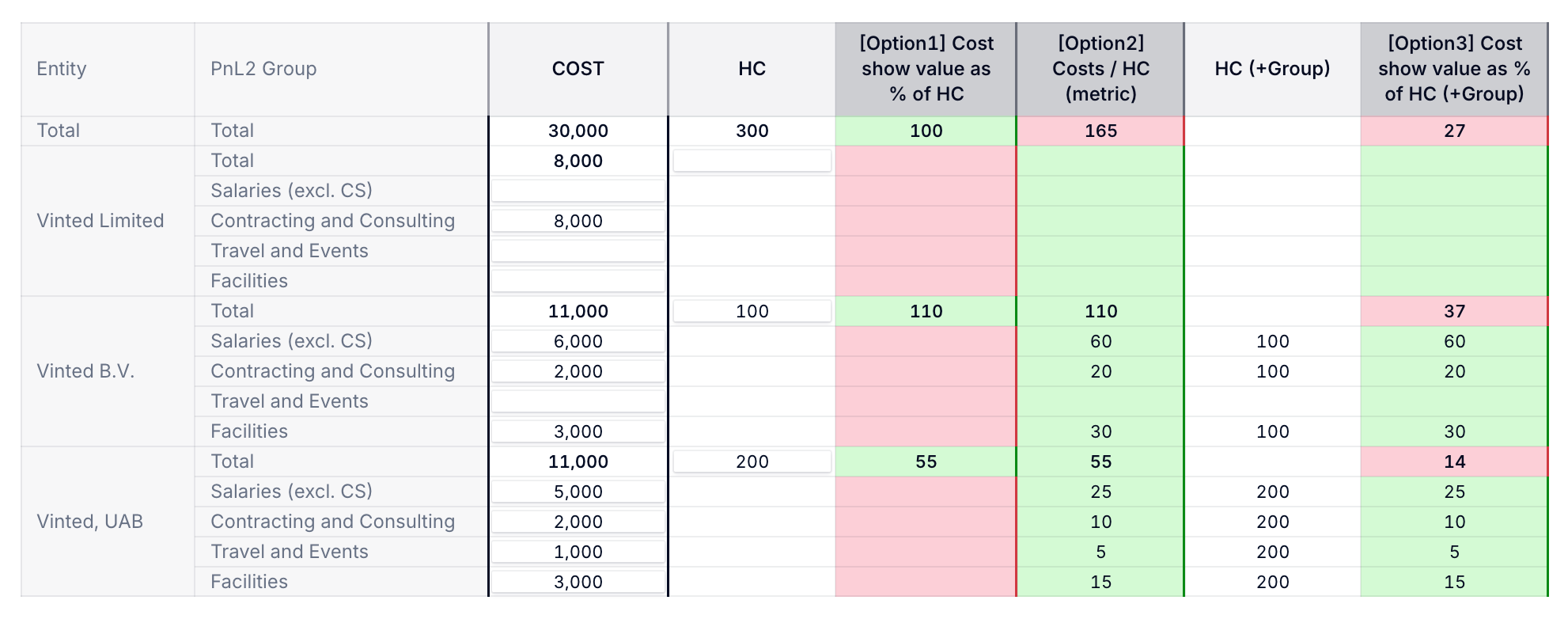Select Total group label under Vinted B.V.
1568x619 pixels.
(x=233, y=311)
